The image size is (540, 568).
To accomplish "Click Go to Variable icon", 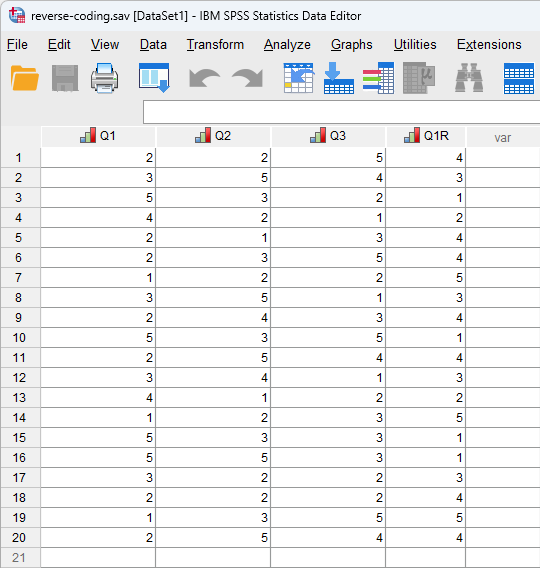I will (339, 78).
